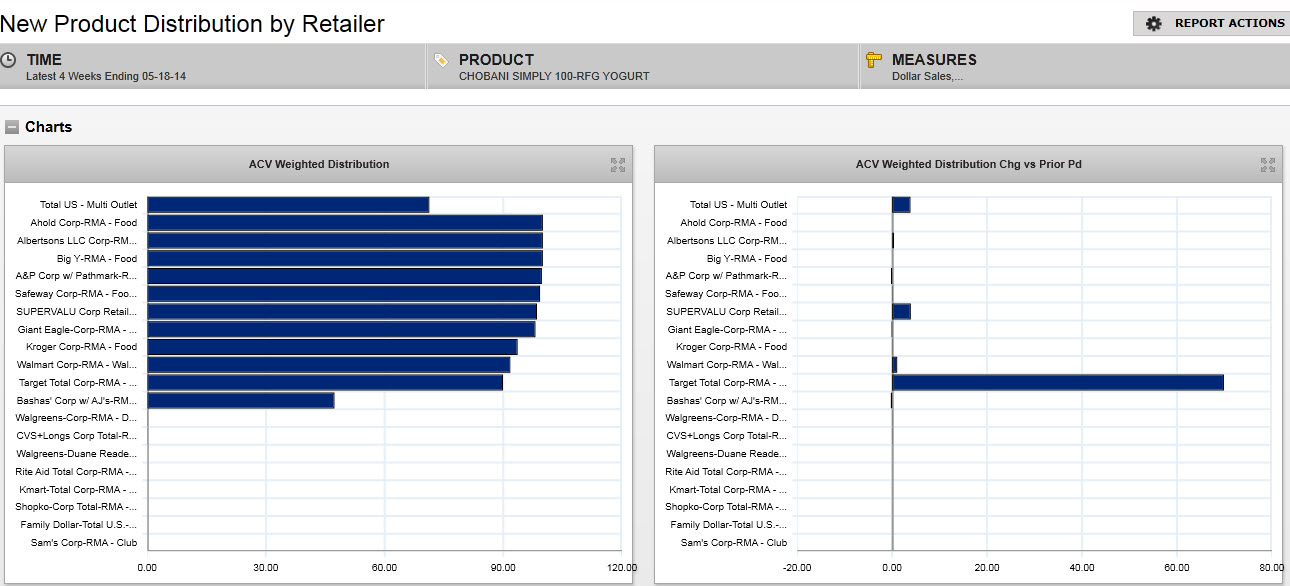Click the Walmart Corp-RMA label in left chart
The width and height of the screenshot is (1290, 586).
pos(77,365)
